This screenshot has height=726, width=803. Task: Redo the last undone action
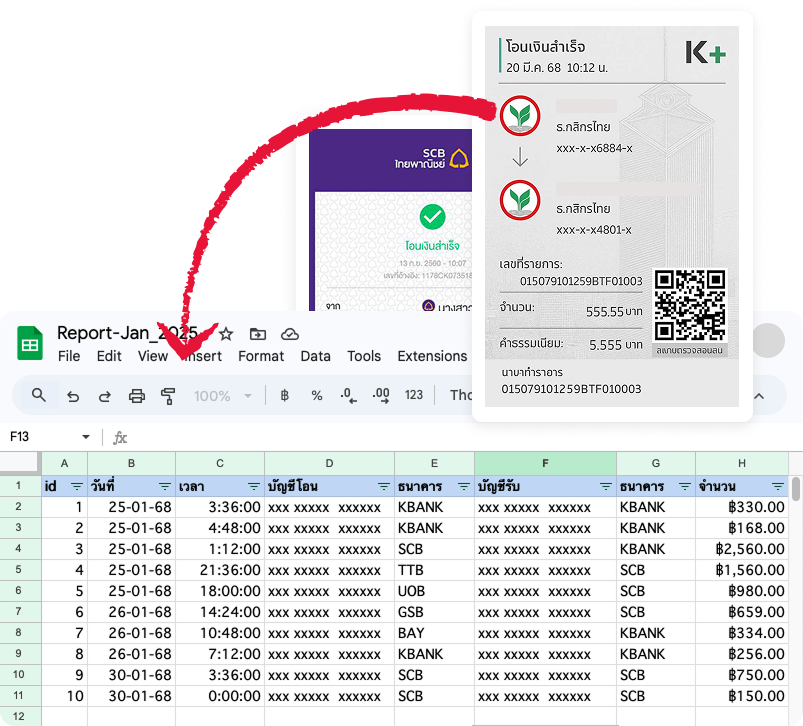[104, 396]
